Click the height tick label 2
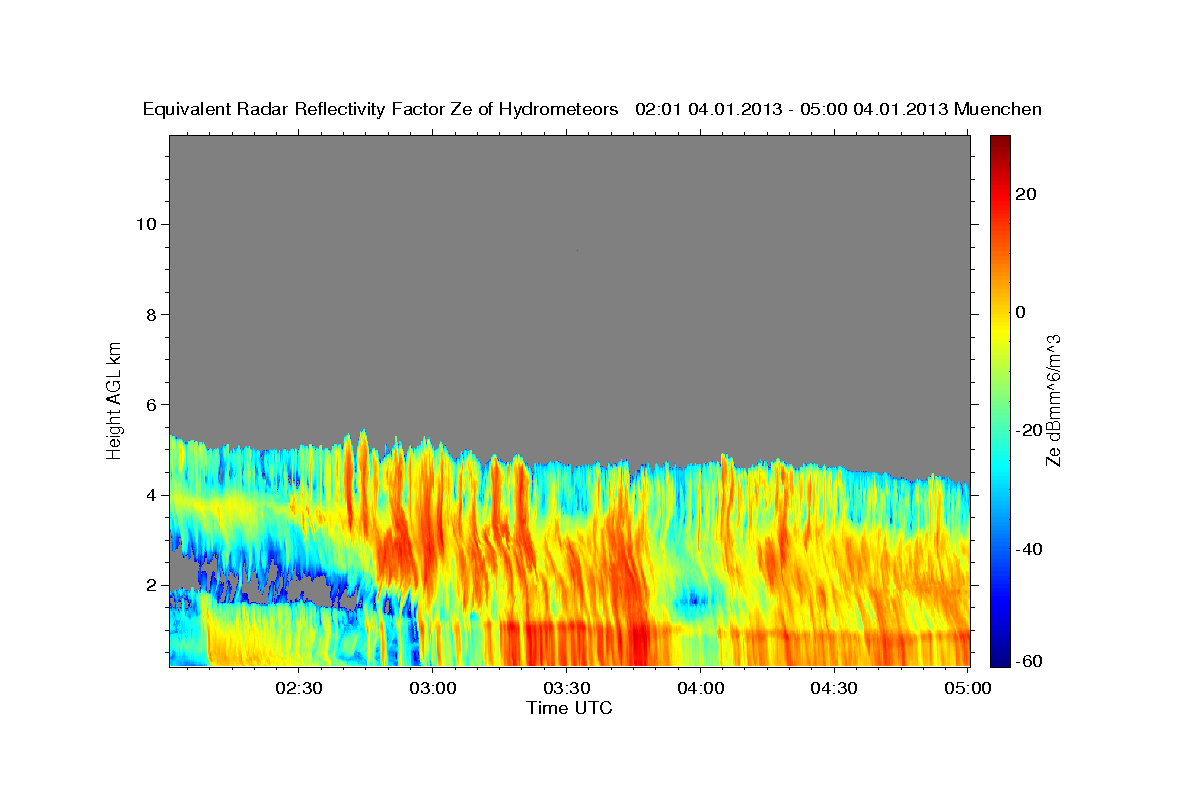This screenshot has height=800, width=1200. [x=153, y=585]
